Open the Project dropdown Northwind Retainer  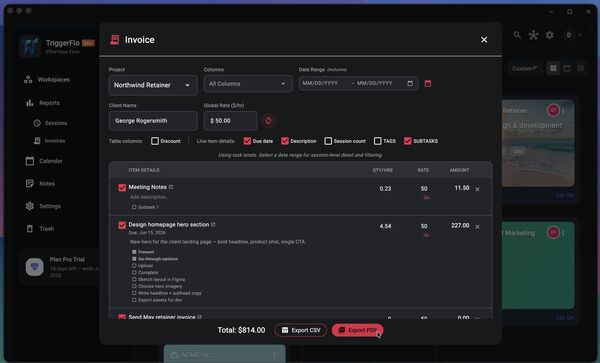[x=153, y=85]
